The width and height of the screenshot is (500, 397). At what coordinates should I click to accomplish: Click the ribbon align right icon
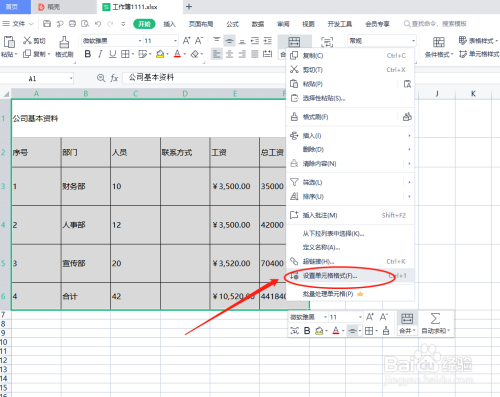coord(242,54)
